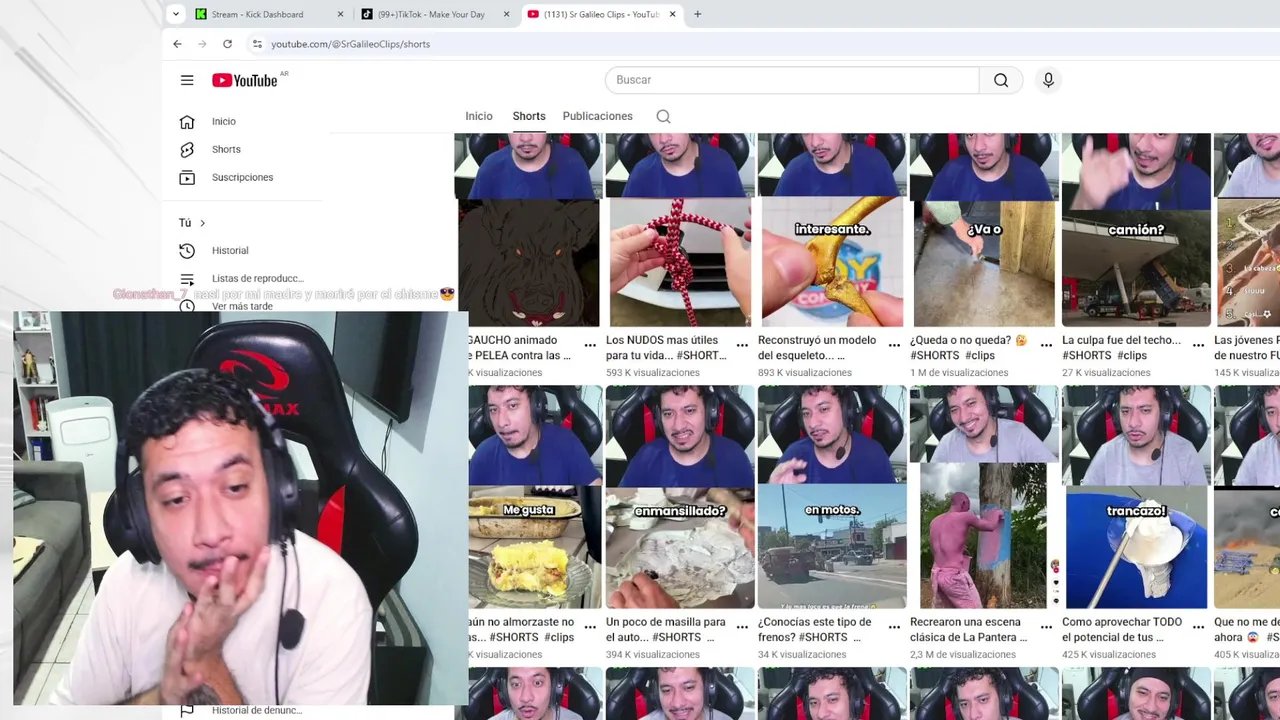Select the Sr Galileo Clips YouTube tab
This screenshot has height=720, width=1280.
pos(602,14)
